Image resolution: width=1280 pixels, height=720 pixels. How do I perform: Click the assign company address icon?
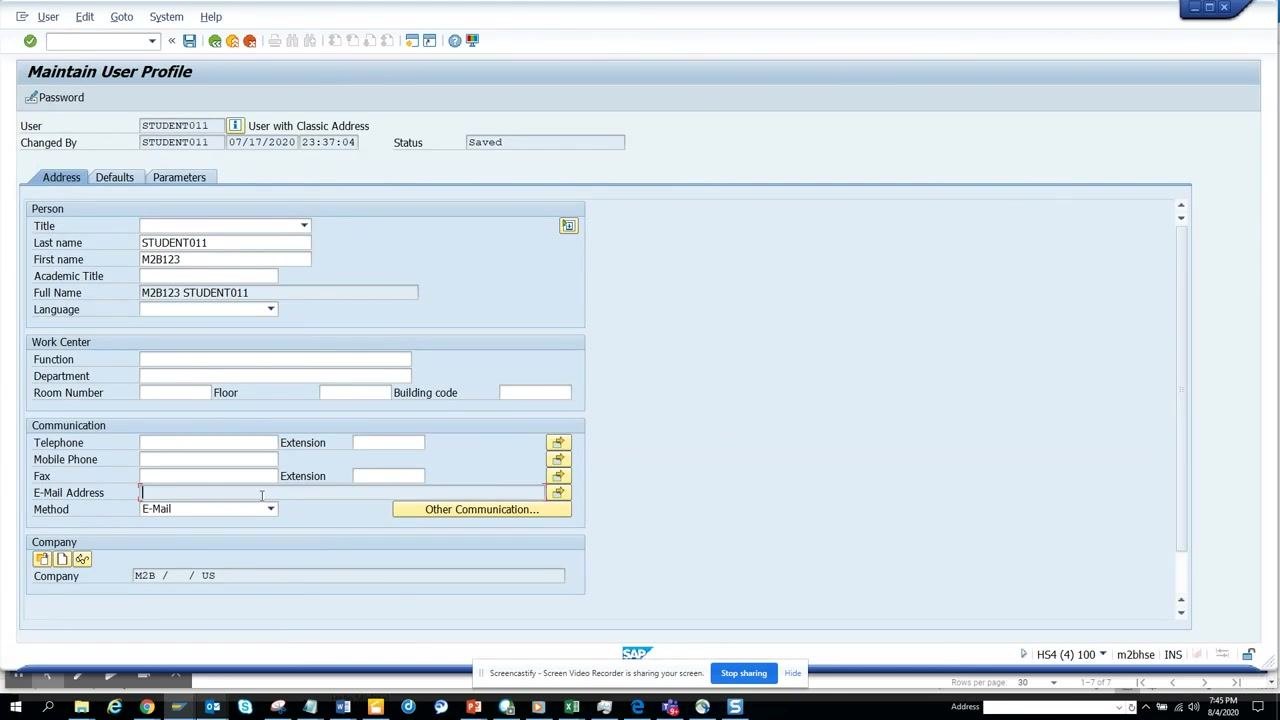(42, 560)
